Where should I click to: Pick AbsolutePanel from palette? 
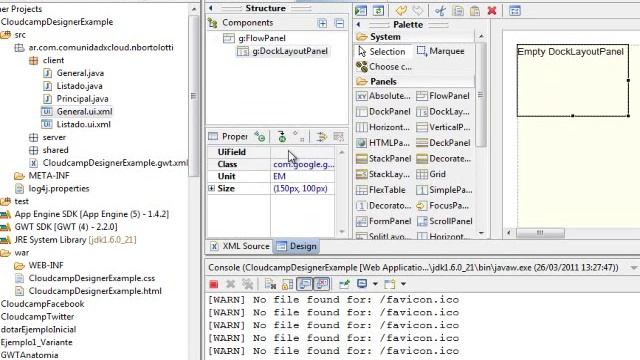383,96
